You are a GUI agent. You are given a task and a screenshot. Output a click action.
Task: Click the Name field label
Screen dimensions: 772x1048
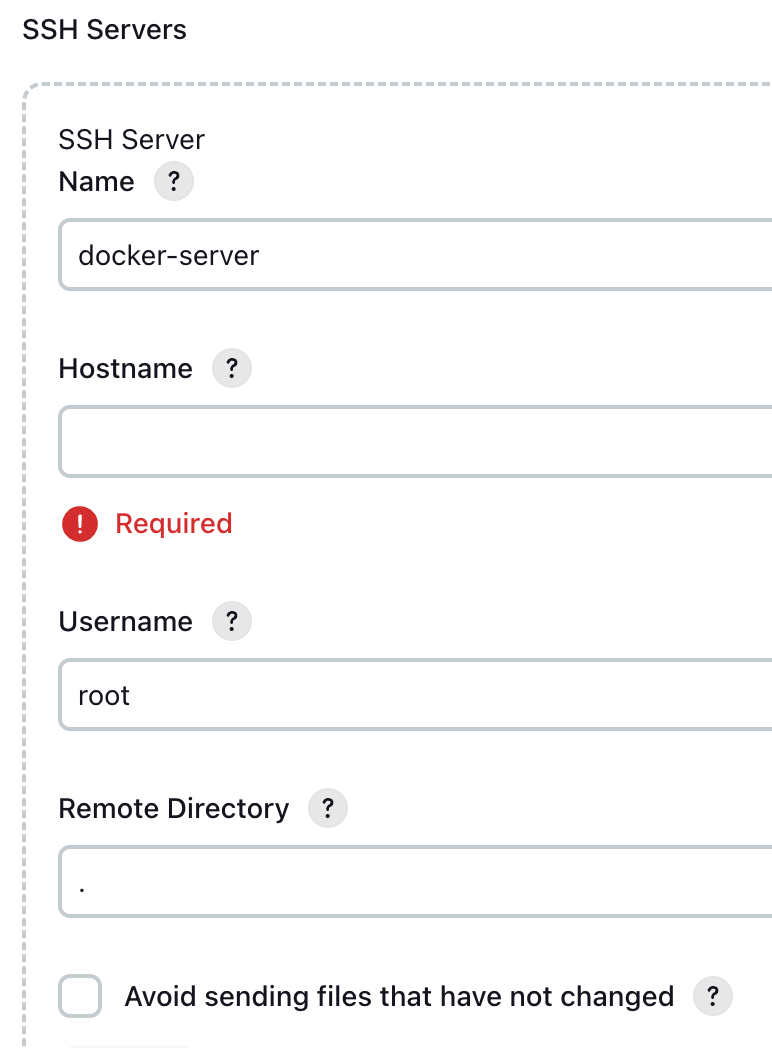(x=96, y=182)
